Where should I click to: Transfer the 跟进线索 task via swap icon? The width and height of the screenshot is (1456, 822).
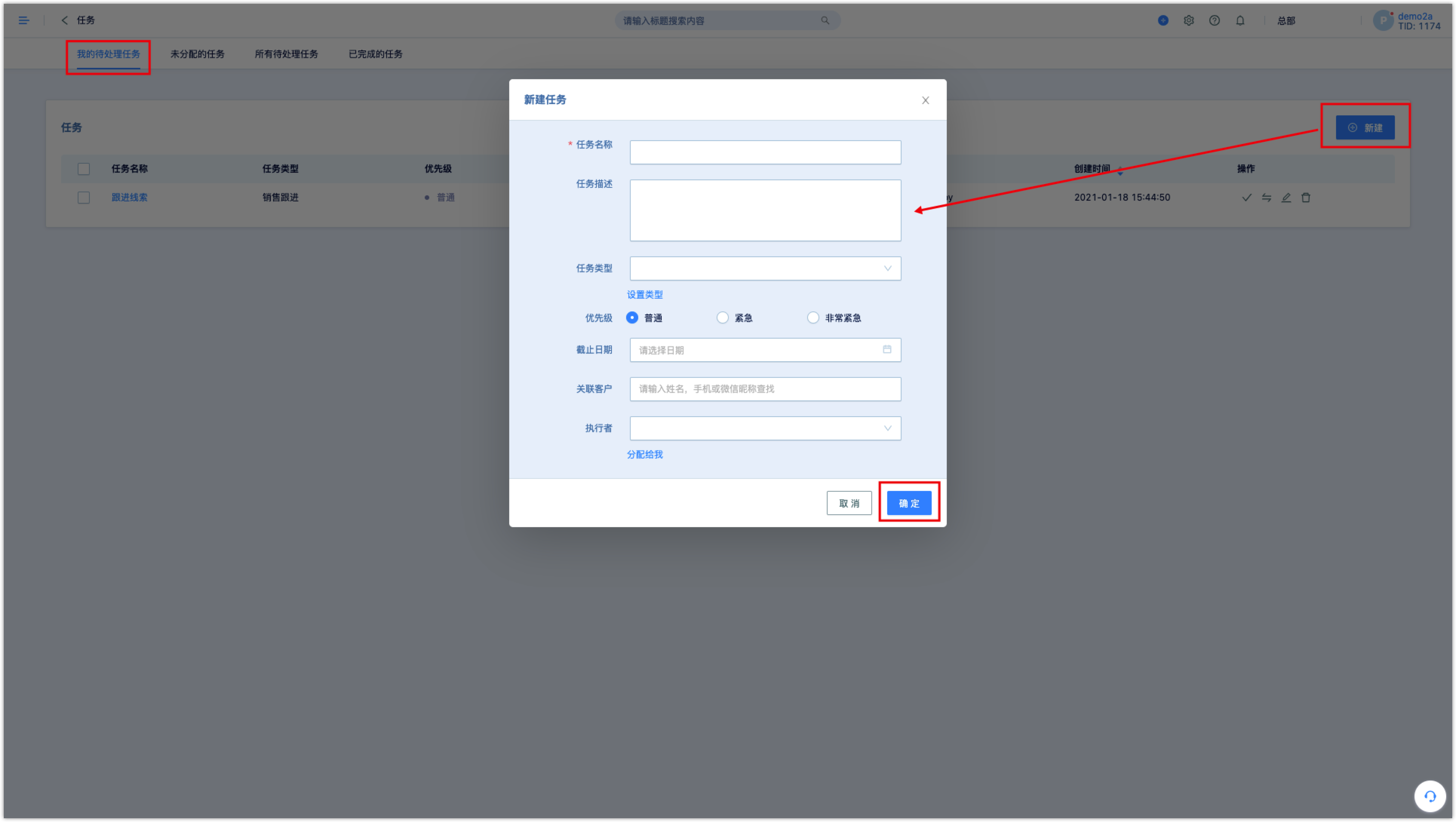(x=1266, y=197)
